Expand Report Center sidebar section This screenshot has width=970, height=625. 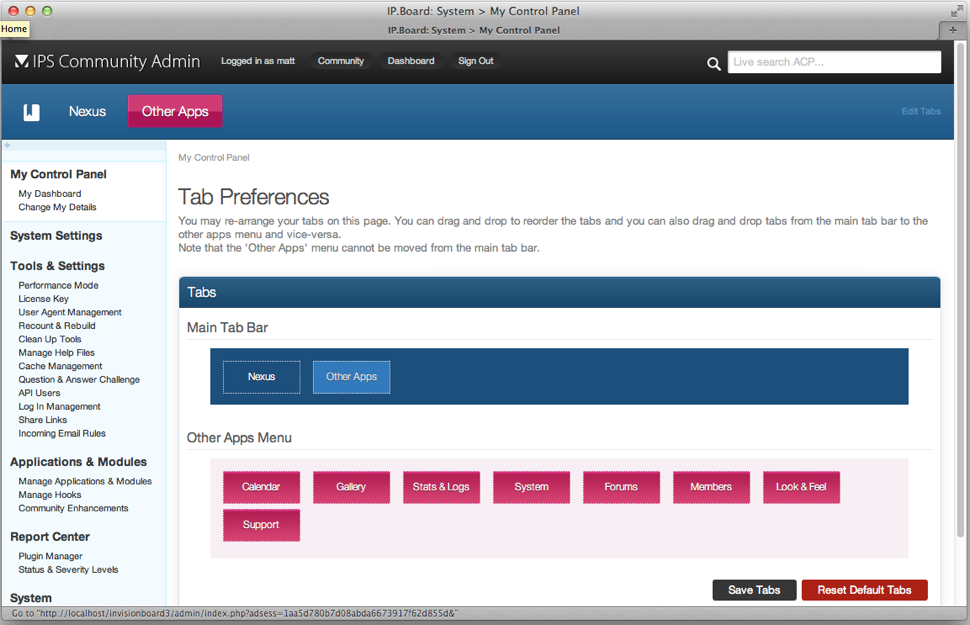50,537
